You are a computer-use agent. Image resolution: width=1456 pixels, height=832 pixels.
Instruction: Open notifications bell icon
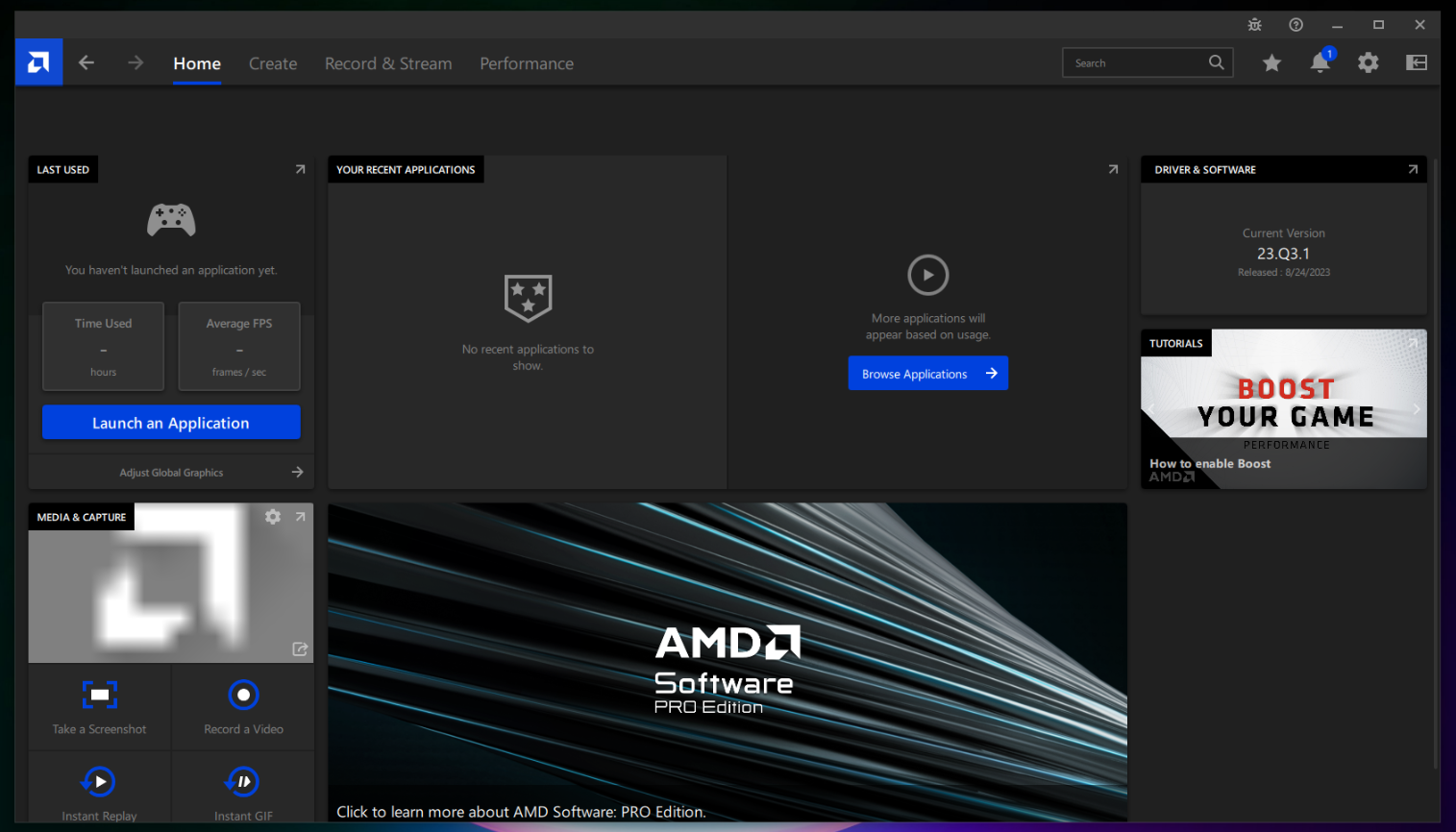1320,62
